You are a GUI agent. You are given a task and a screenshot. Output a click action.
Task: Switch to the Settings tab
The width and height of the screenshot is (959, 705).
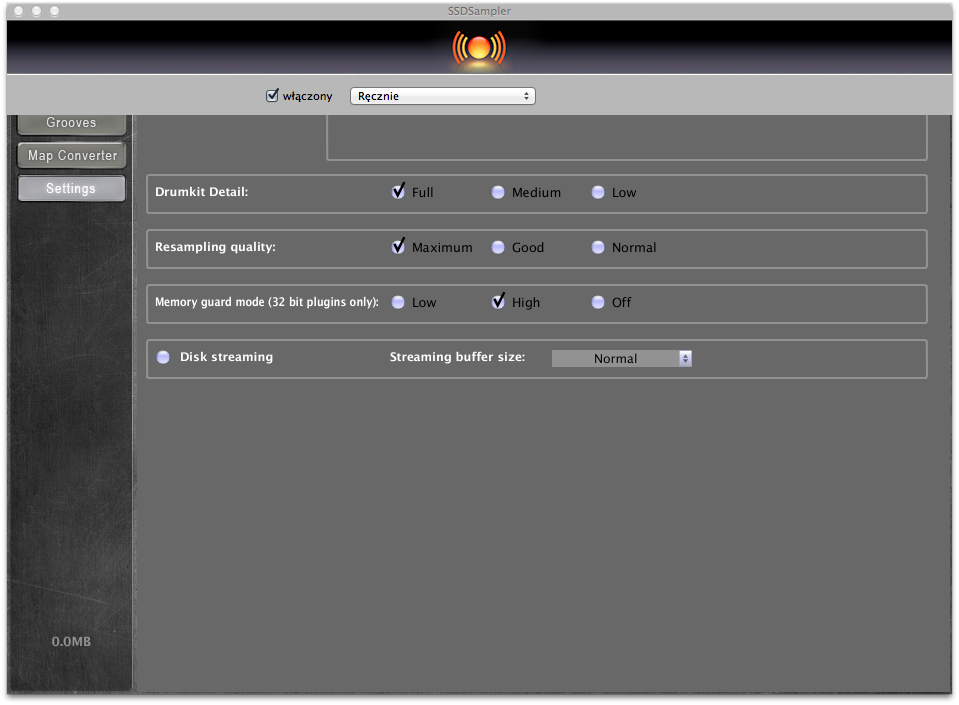[x=72, y=188]
